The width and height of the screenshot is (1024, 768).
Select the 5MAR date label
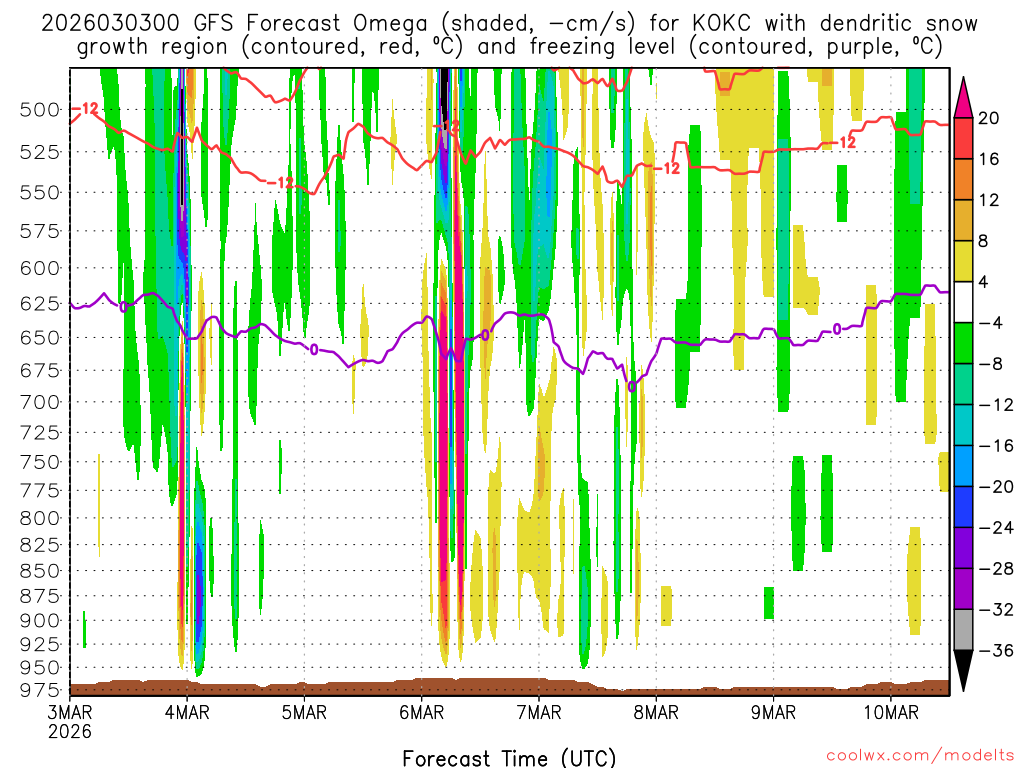click(304, 712)
